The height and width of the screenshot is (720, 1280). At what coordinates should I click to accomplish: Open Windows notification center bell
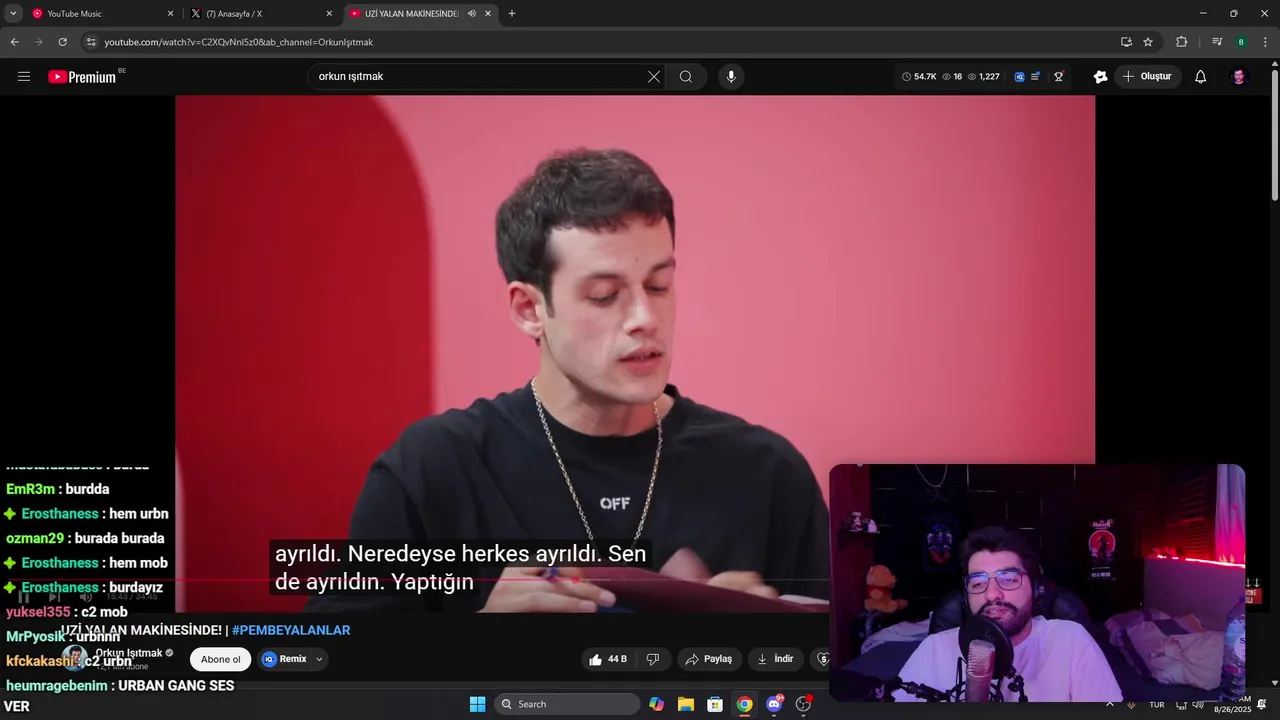point(1262,704)
